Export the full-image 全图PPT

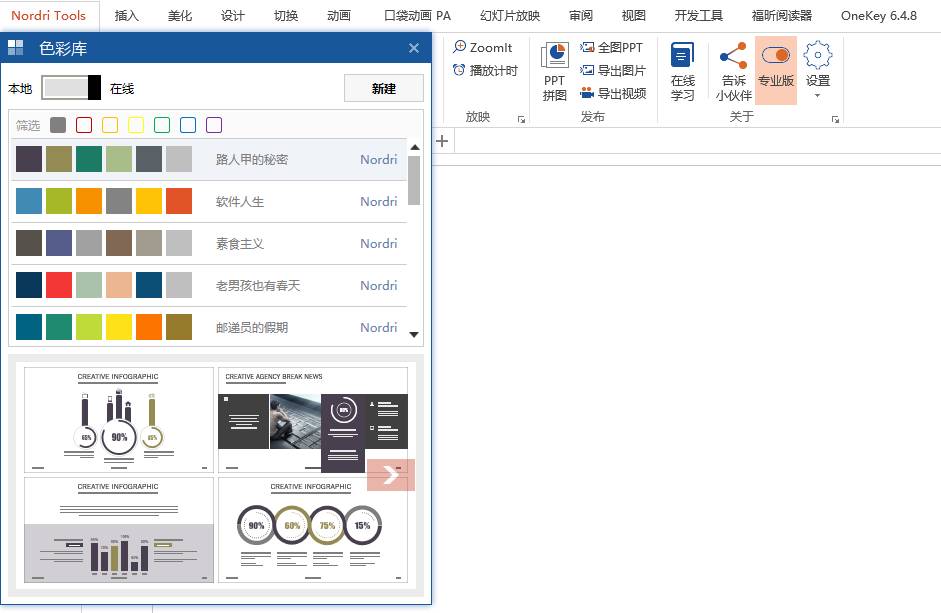click(x=612, y=47)
